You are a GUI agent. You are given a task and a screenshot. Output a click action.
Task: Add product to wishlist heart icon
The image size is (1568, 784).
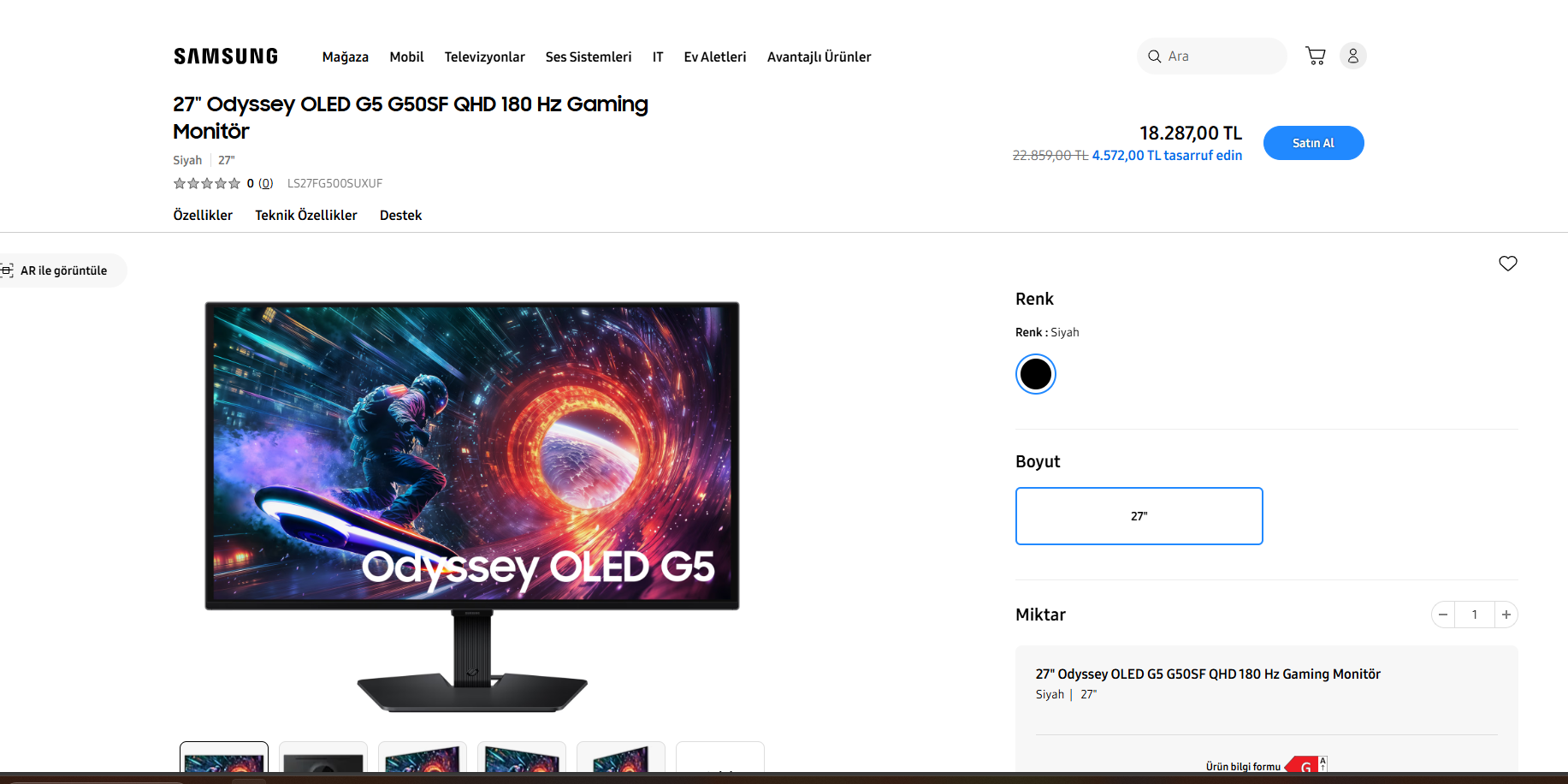pyautogui.click(x=1508, y=264)
